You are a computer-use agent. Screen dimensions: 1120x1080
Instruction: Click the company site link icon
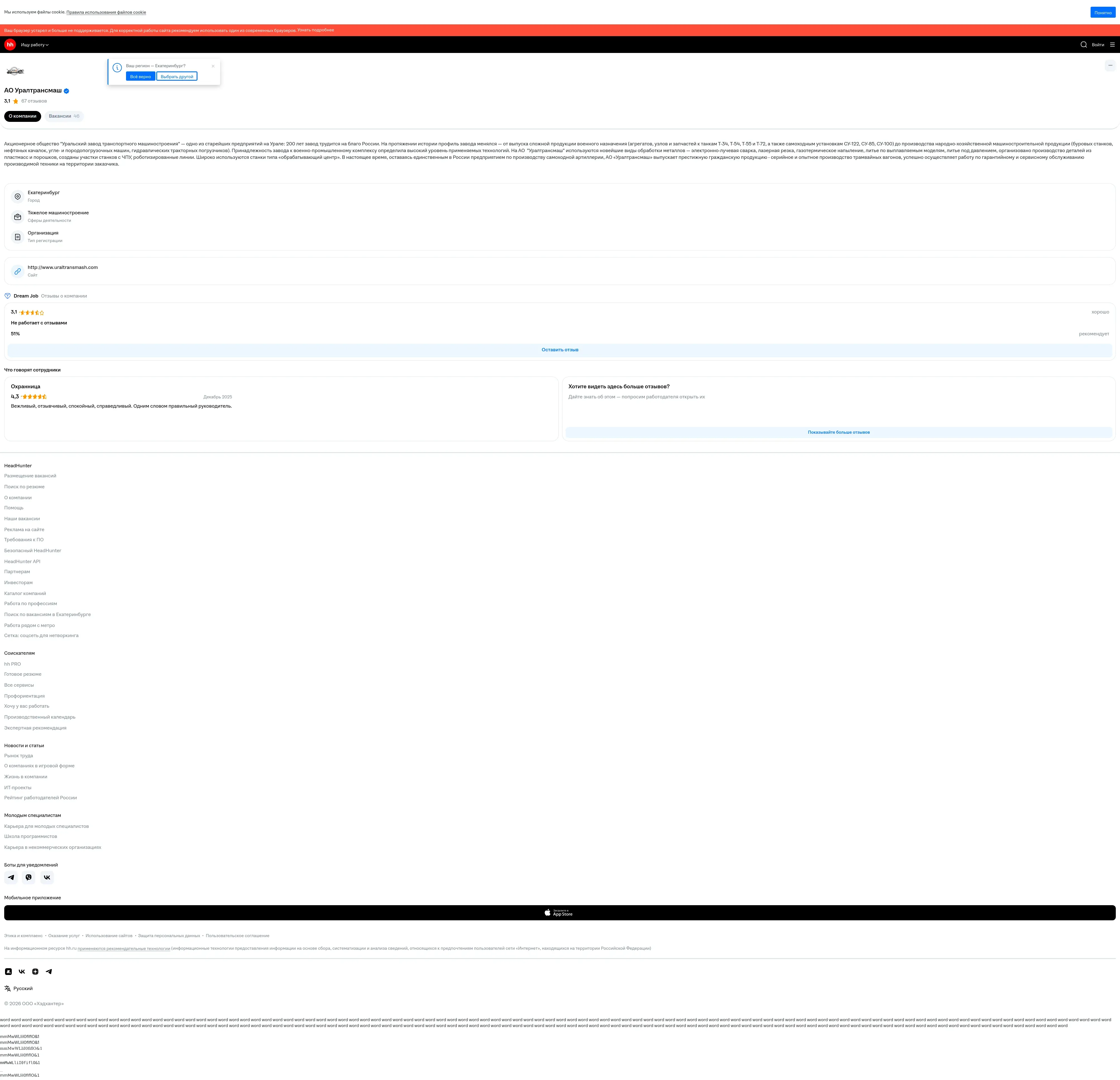coord(18,271)
